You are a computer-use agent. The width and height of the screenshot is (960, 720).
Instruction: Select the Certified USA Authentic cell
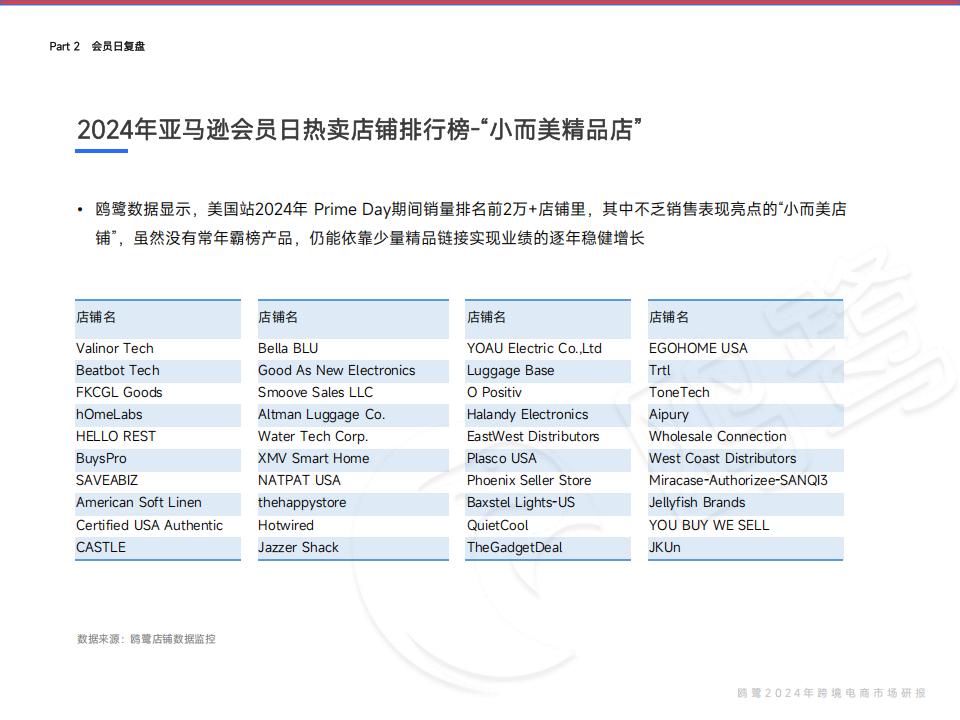158,525
